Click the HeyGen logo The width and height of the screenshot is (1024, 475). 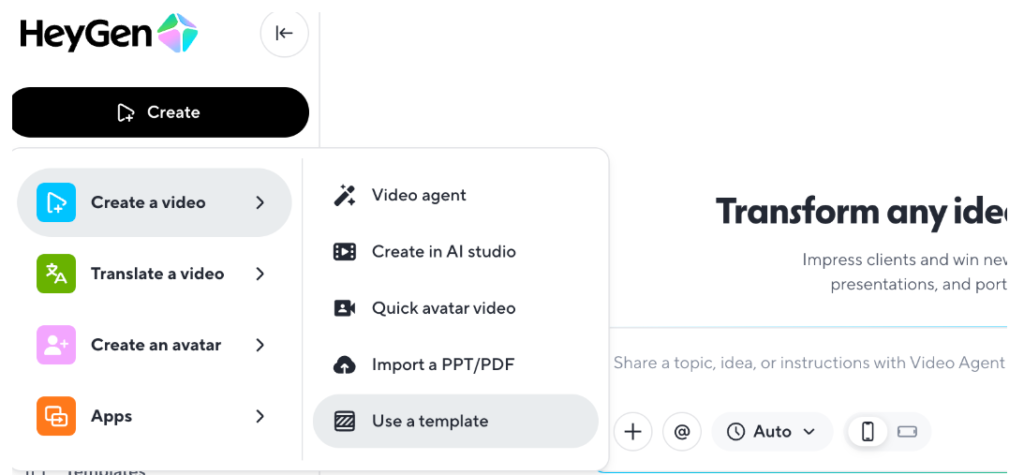[108, 34]
